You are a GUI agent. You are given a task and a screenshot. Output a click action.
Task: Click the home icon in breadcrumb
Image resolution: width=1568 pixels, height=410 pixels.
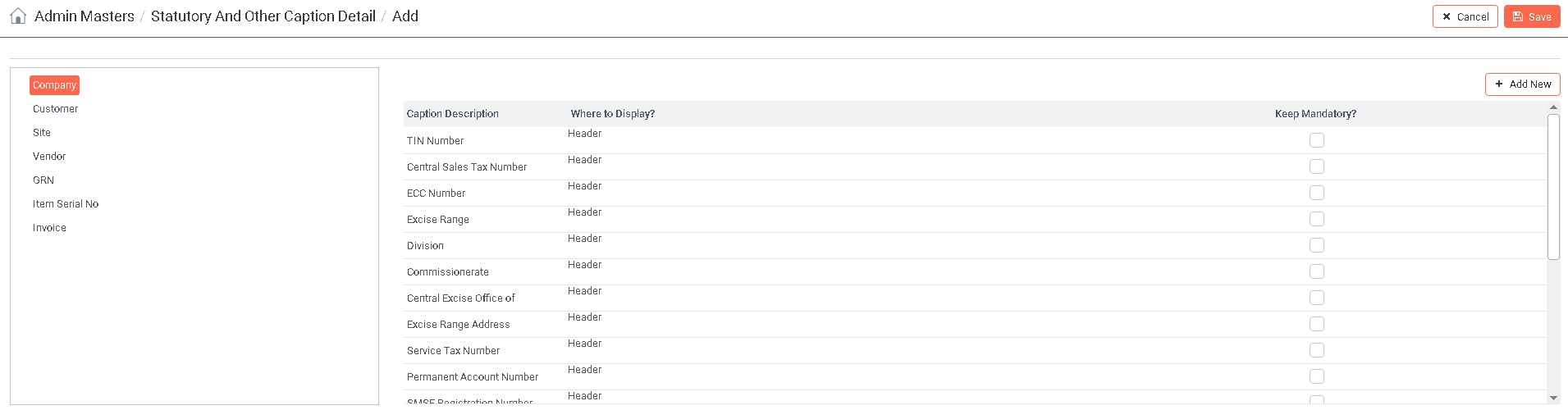click(x=18, y=16)
